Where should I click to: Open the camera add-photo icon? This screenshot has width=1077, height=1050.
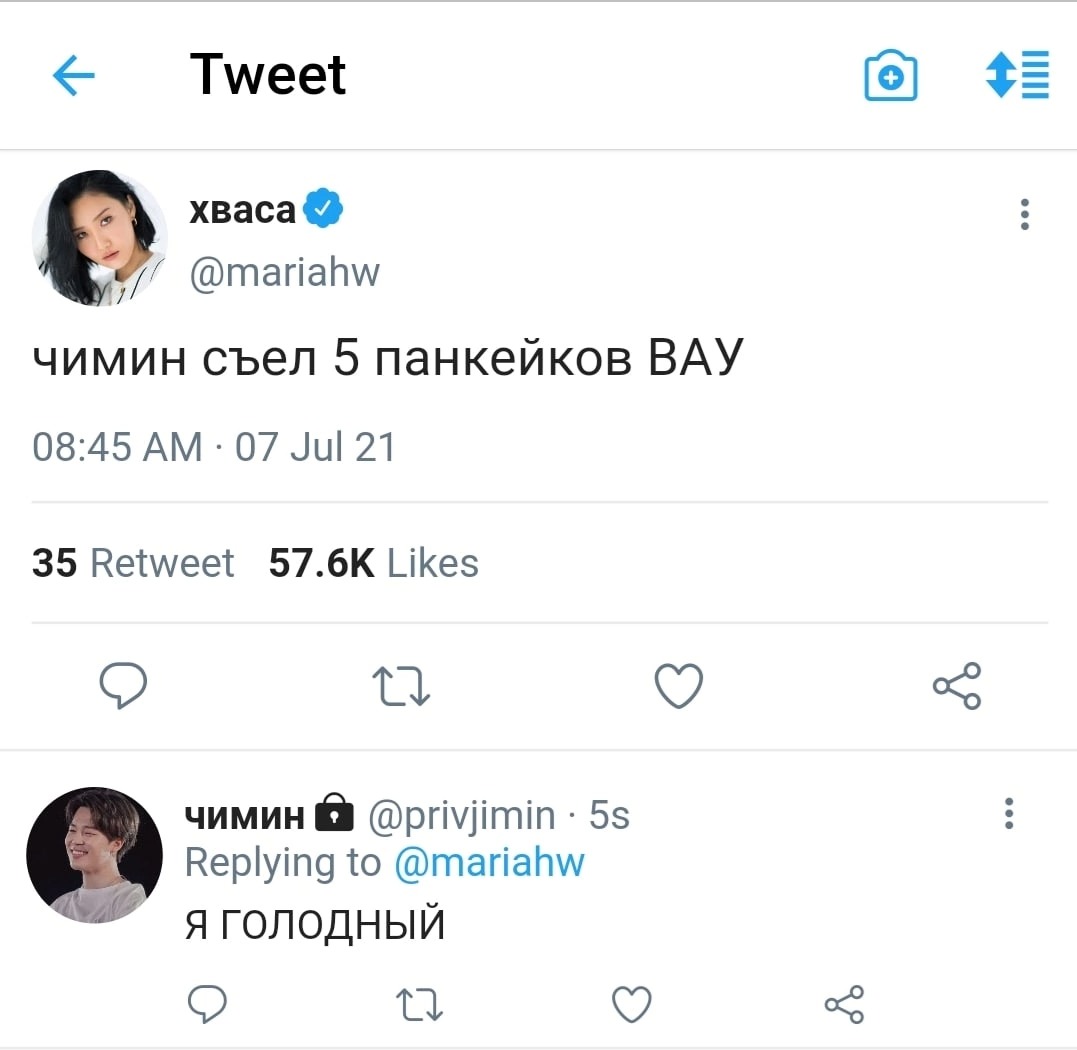click(890, 76)
